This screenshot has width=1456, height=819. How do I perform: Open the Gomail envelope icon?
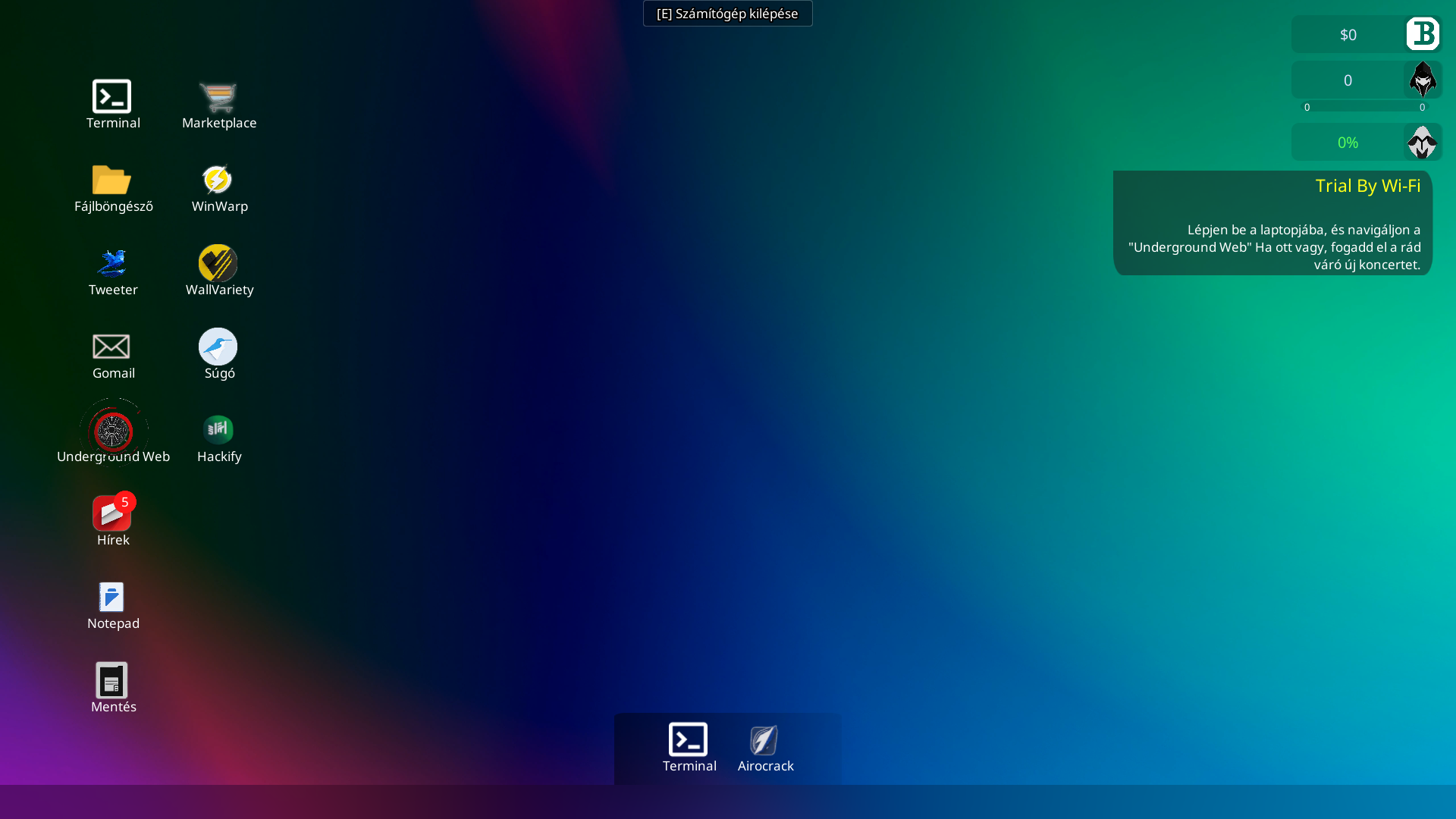[112, 347]
